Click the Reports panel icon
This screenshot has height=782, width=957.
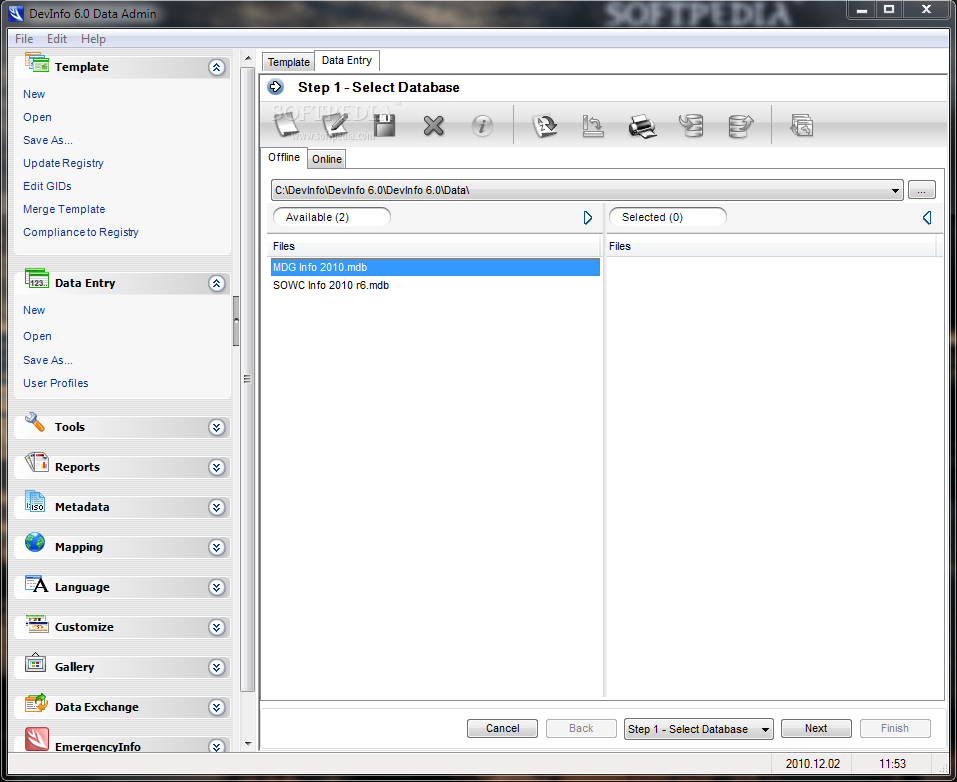click(37, 462)
